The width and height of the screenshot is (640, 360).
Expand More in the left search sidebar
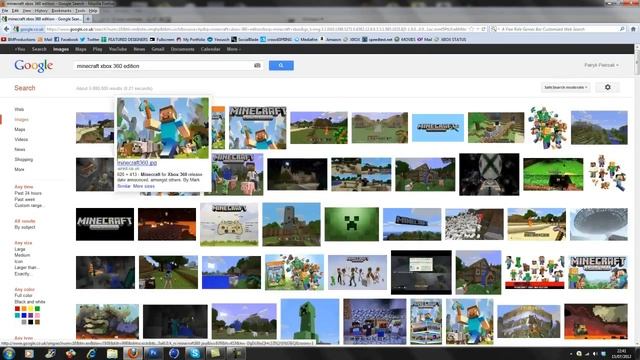click(19, 169)
